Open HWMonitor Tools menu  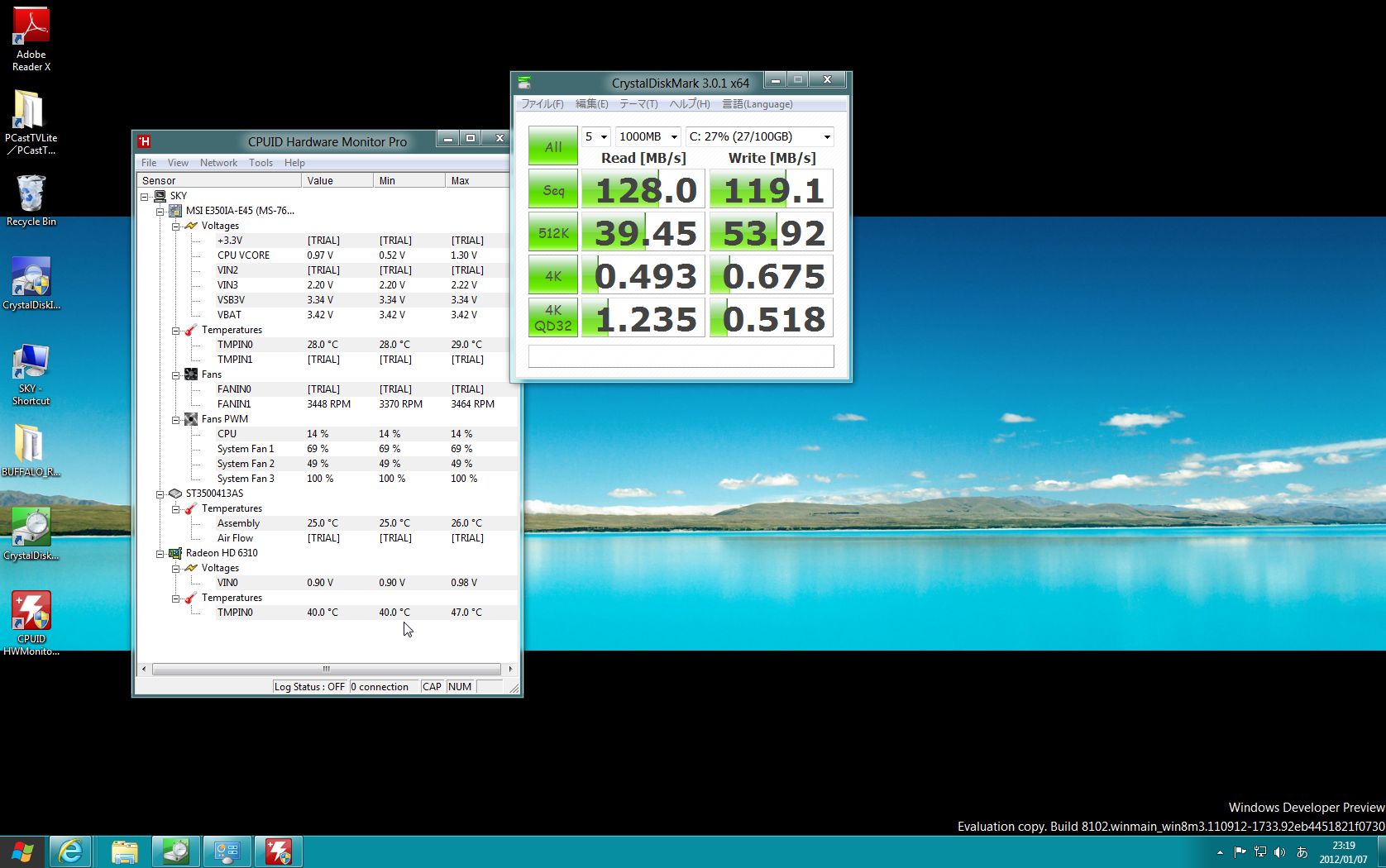tap(260, 163)
